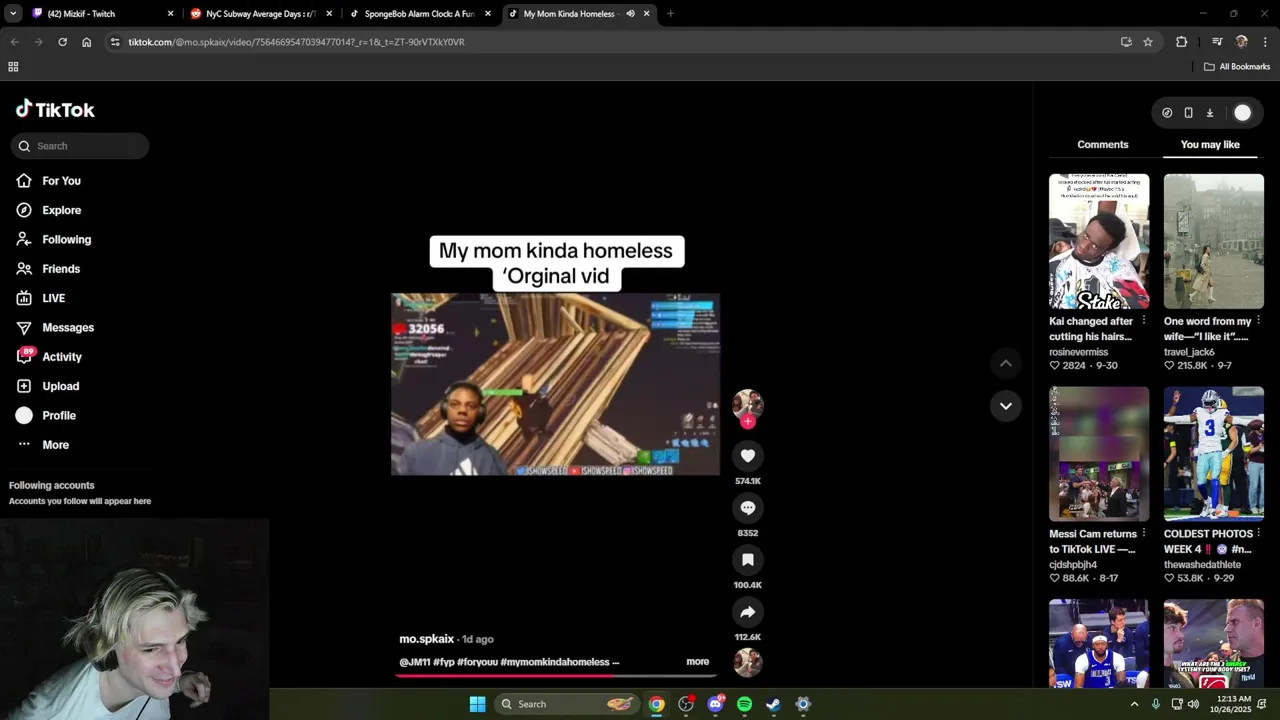
Task: Reload the page
Action: (62, 42)
